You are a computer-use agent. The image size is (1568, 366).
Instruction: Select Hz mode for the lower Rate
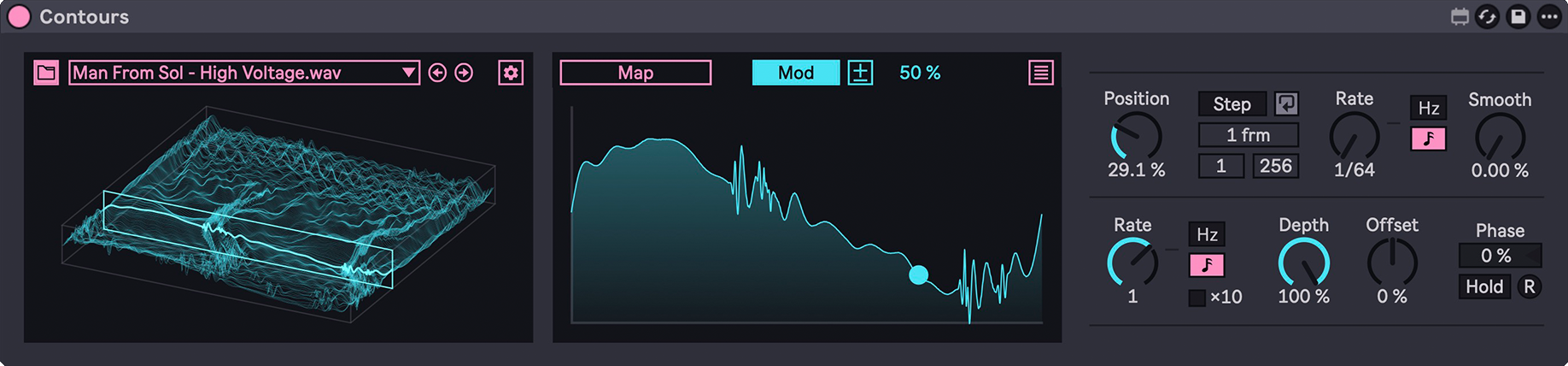(x=1207, y=234)
